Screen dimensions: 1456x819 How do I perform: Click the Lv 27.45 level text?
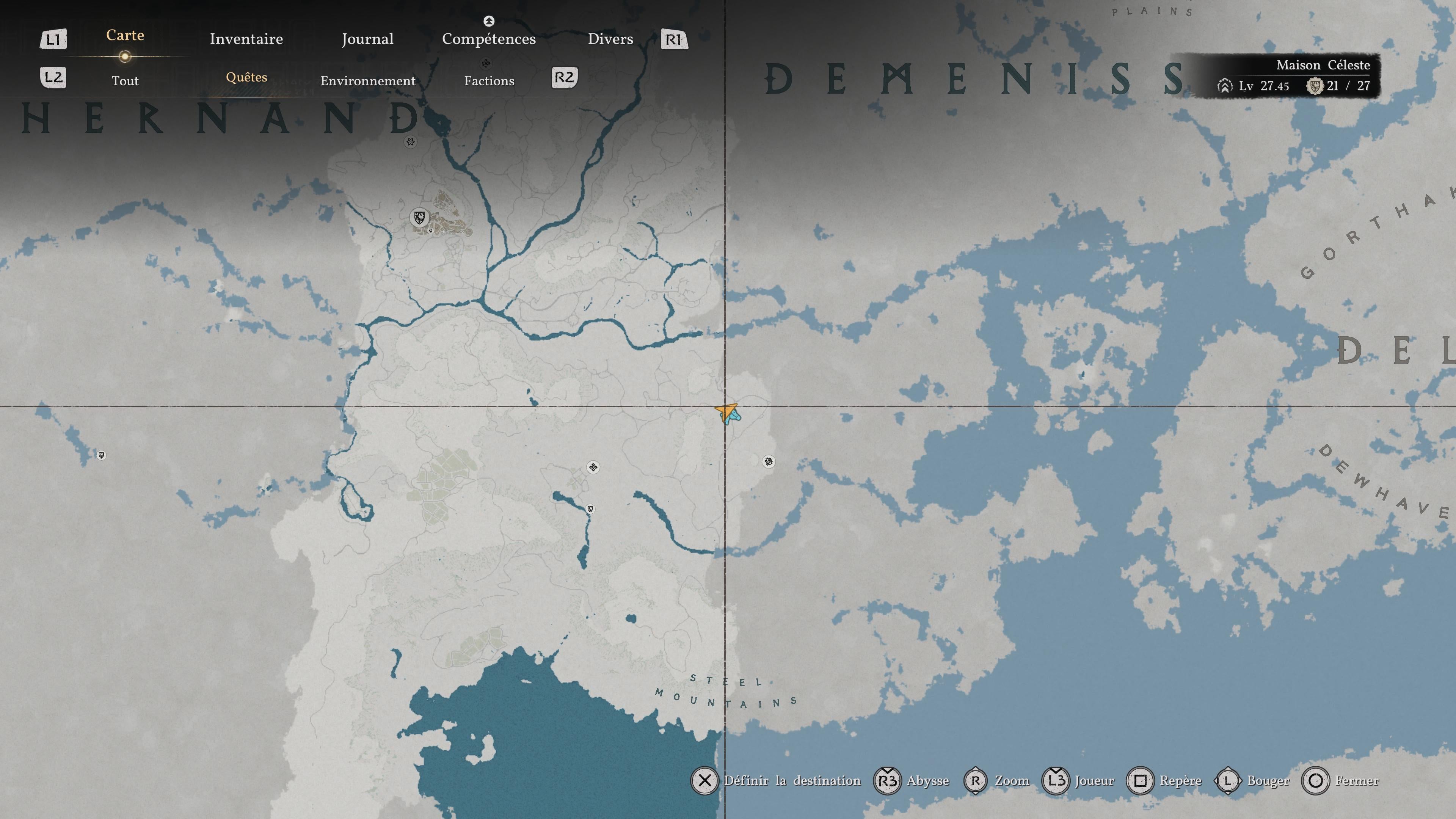pos(1264,86)
